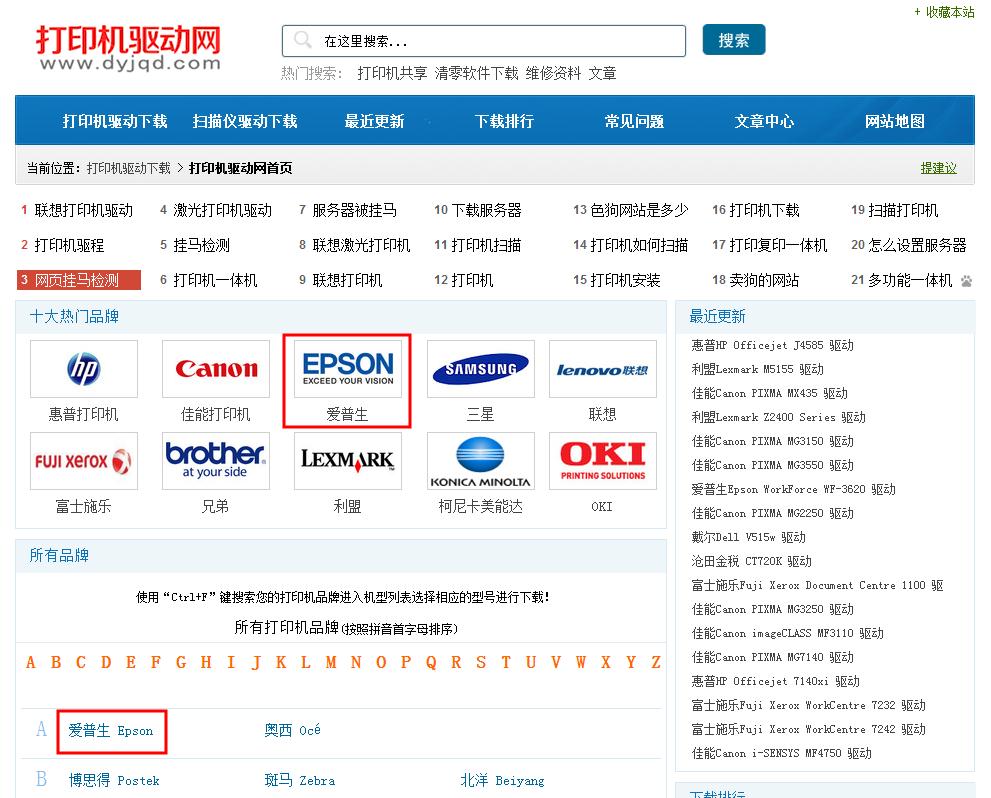Screen dimensions: 991x798
Task: Click 打印机驱动下载 in the breadcrumb
Action: (x=128, y=168)
